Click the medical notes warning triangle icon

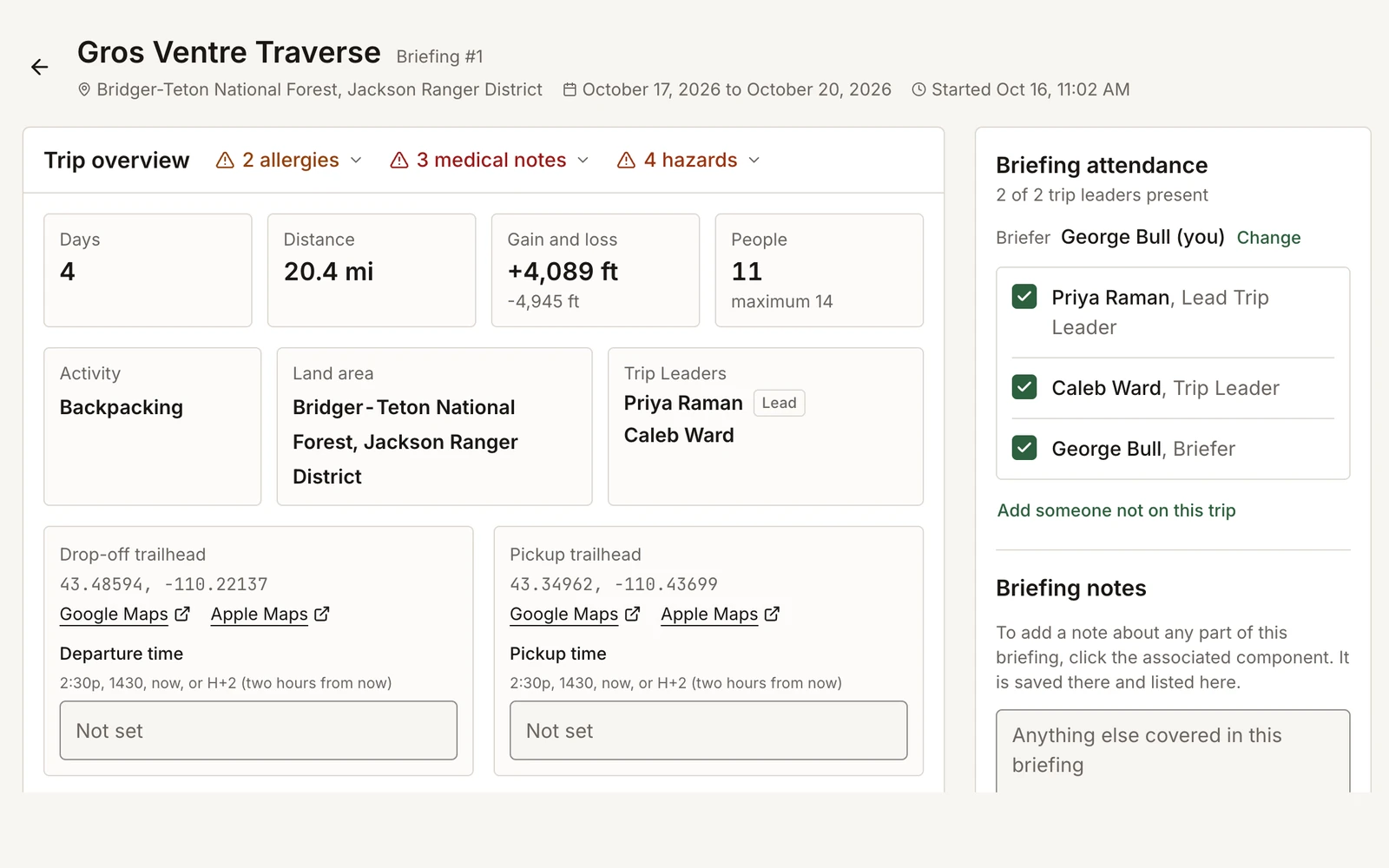[399, 161]
